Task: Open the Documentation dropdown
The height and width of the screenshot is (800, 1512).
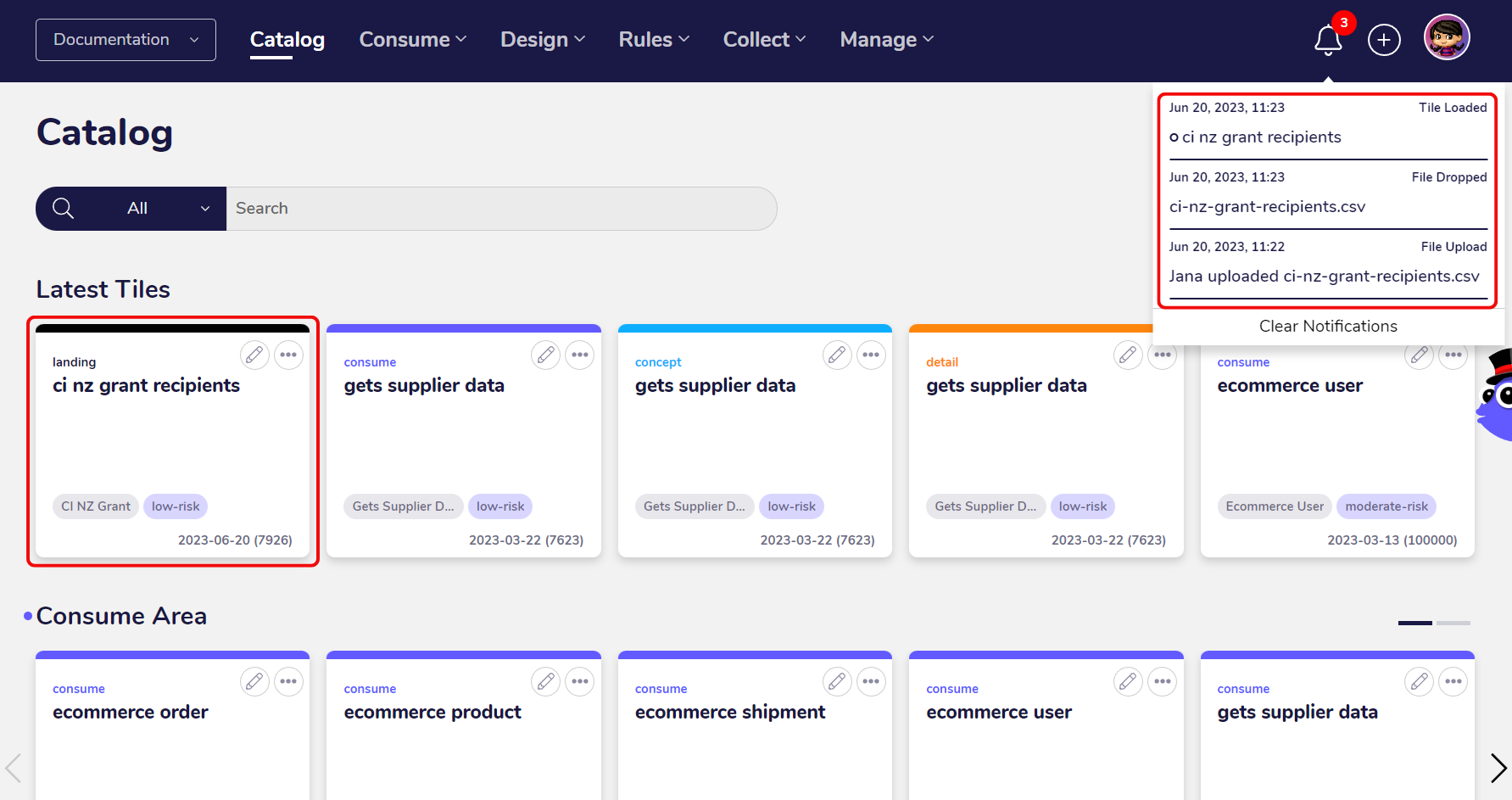Action: tap(126, 40)
